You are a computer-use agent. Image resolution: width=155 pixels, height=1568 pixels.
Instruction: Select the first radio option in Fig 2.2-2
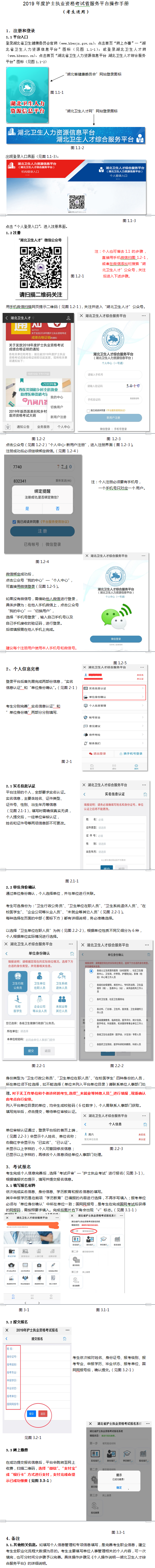(91, 972)
